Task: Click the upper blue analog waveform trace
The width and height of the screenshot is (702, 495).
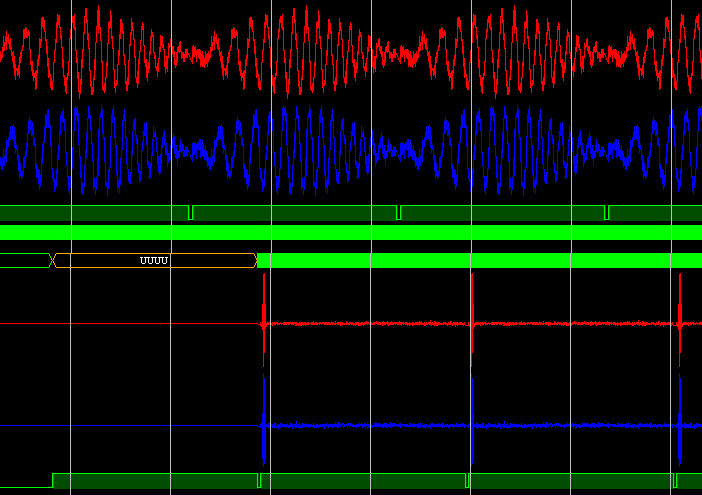Action: tap(351, 151)
